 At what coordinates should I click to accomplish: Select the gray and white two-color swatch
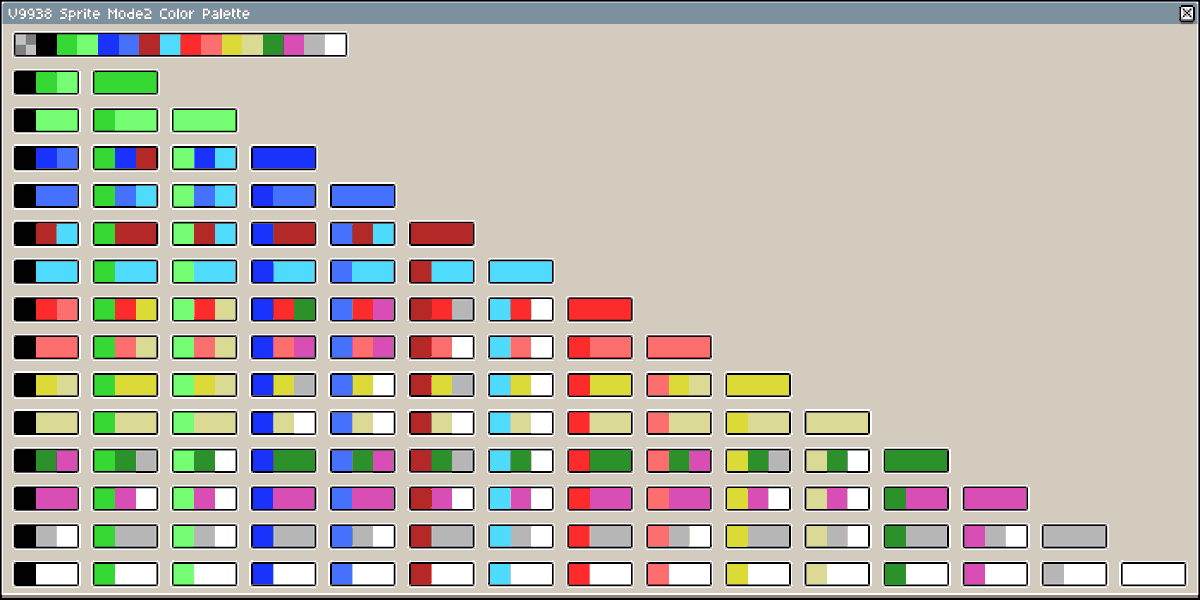coord(1073,576)
